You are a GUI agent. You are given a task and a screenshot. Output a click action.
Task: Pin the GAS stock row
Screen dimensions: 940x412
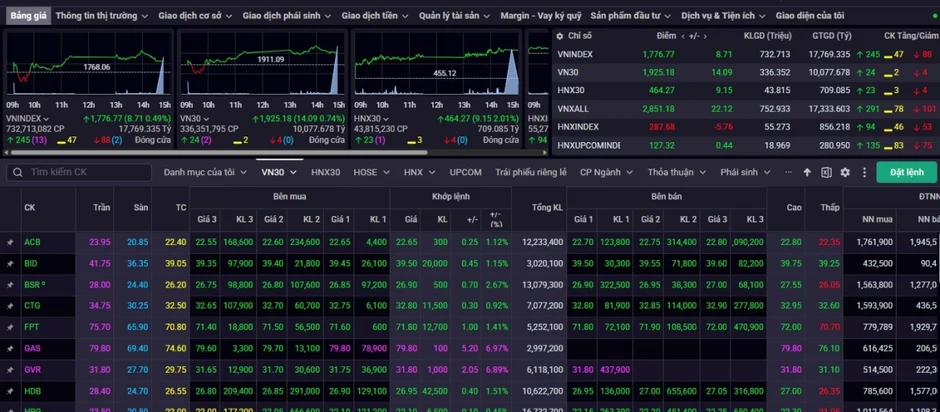click(10, 348)
